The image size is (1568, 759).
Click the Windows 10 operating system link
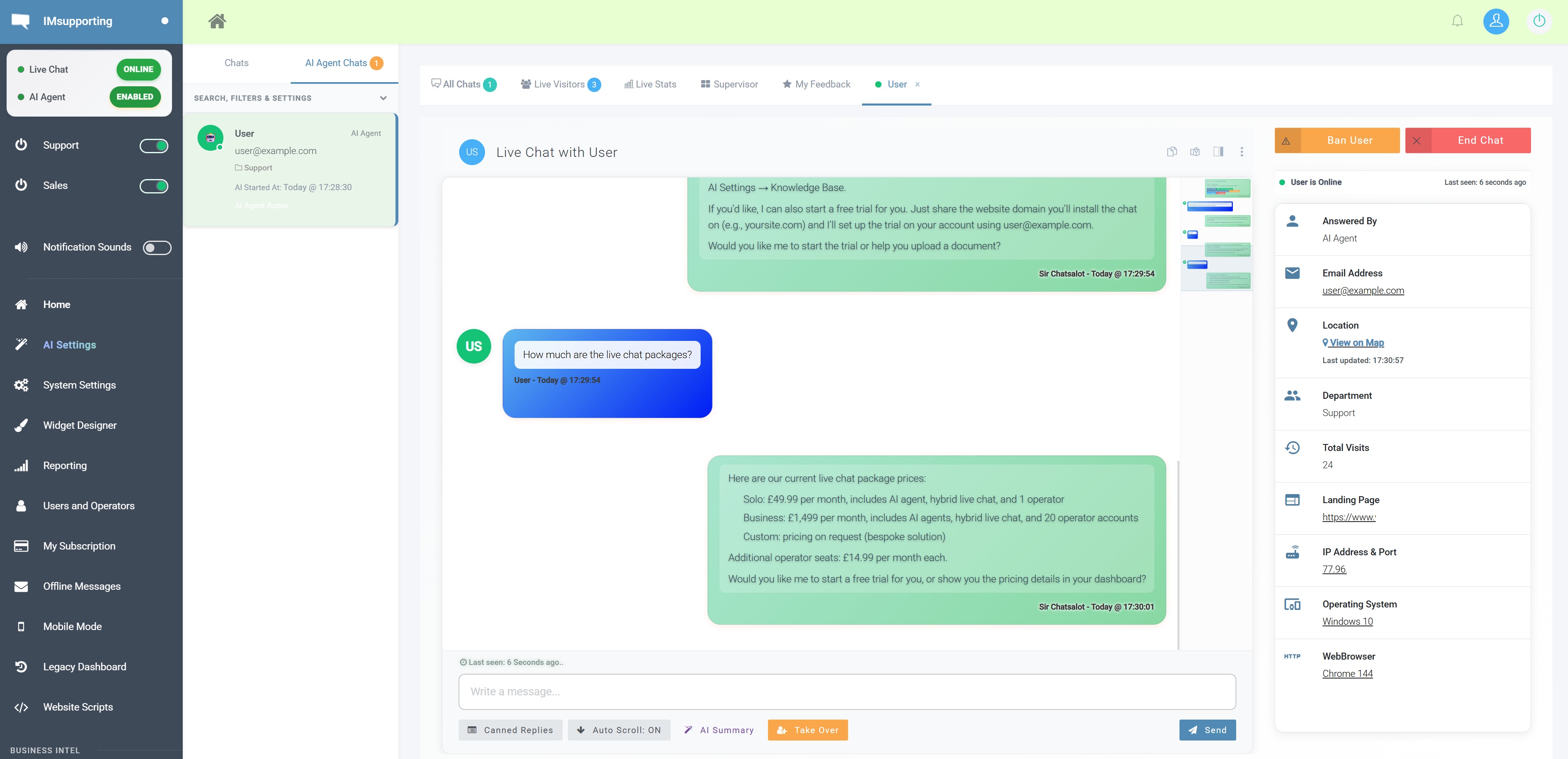click(x=1347, y=621)
